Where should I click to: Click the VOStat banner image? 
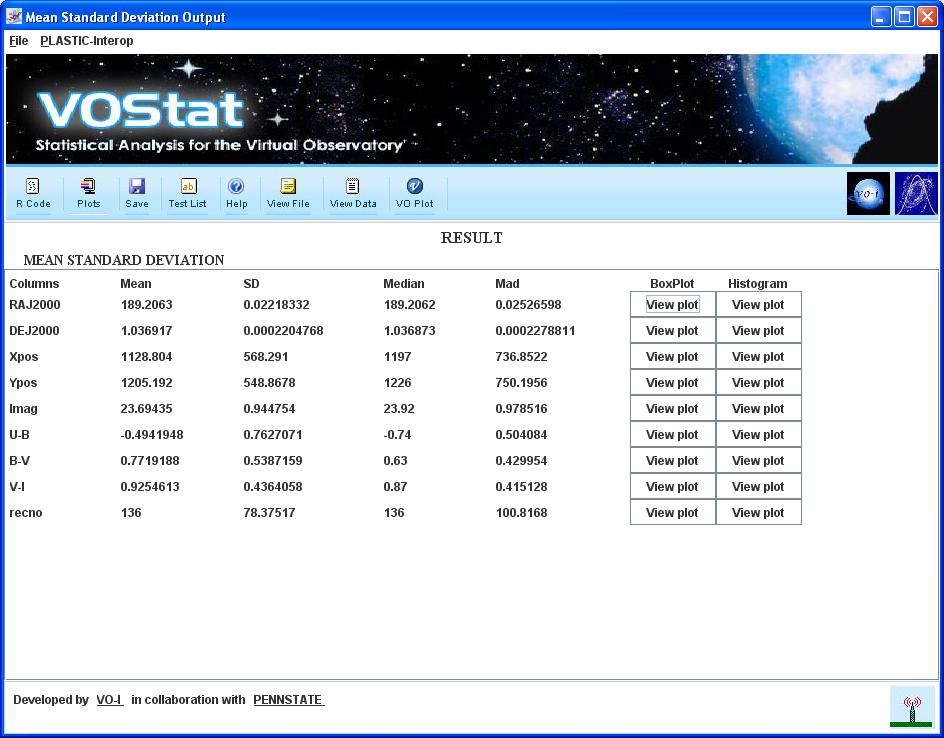click(472, 109)
